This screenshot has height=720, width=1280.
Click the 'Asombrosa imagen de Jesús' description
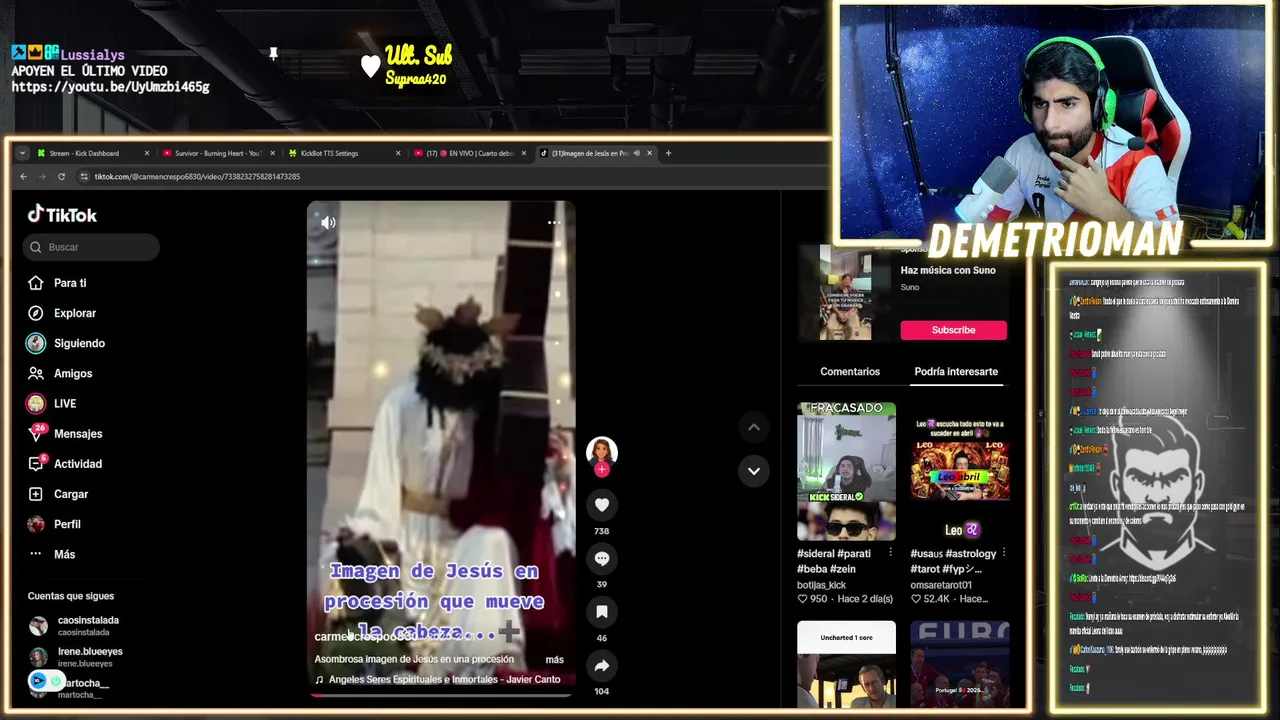[x=414, y=659]
